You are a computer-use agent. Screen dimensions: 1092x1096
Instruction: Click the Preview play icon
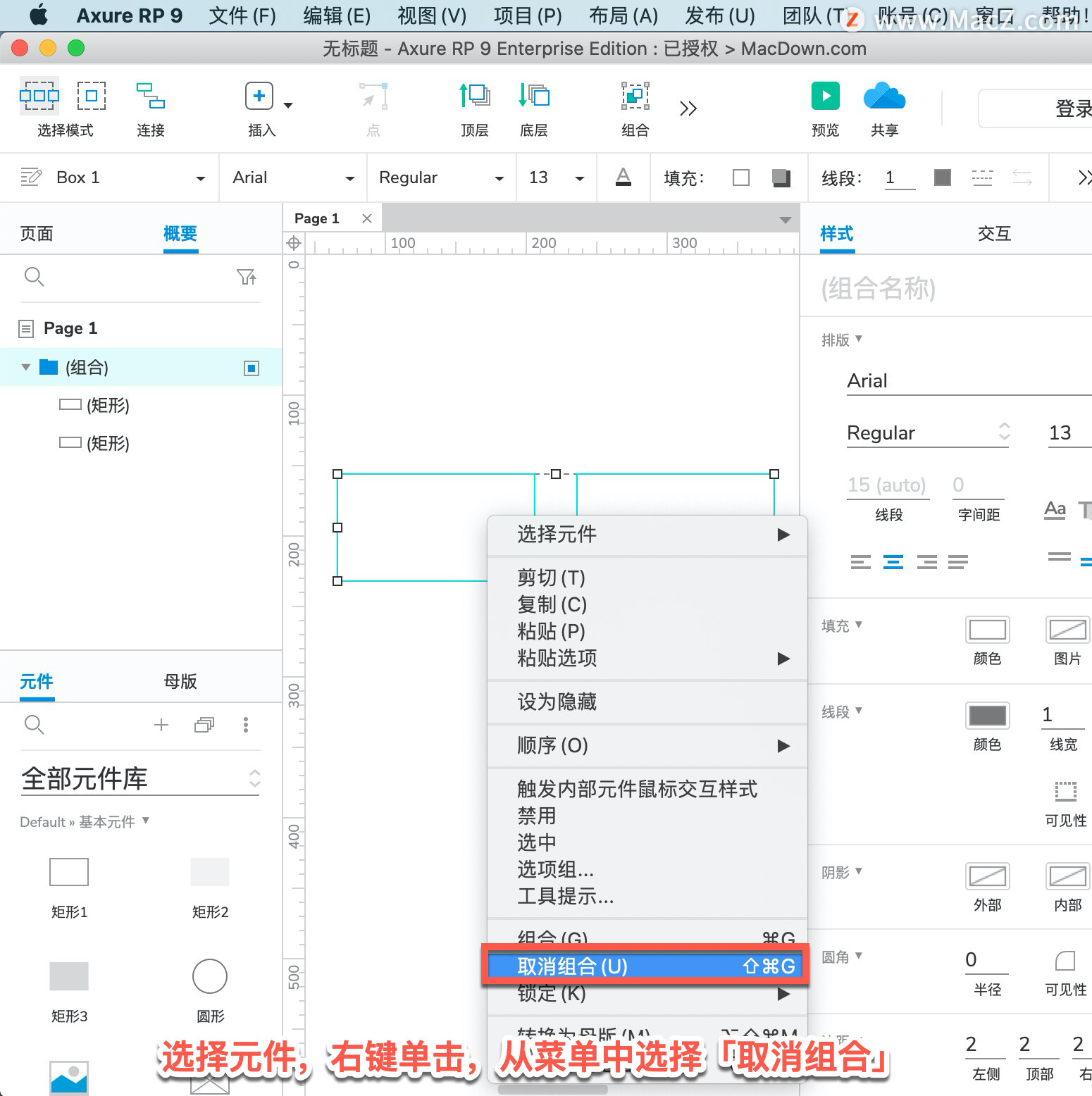click(825, 96)
